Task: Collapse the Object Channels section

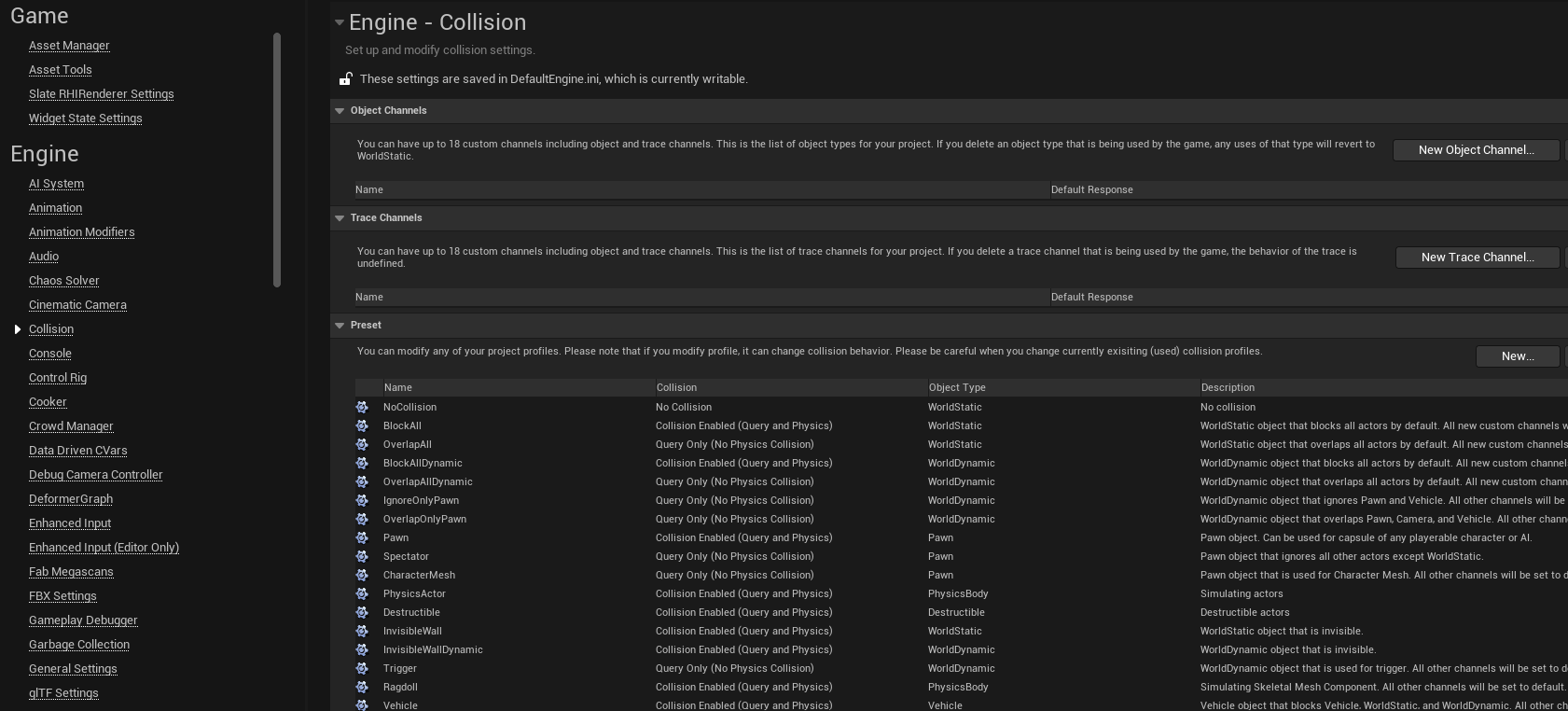Action: click(340, 111)
